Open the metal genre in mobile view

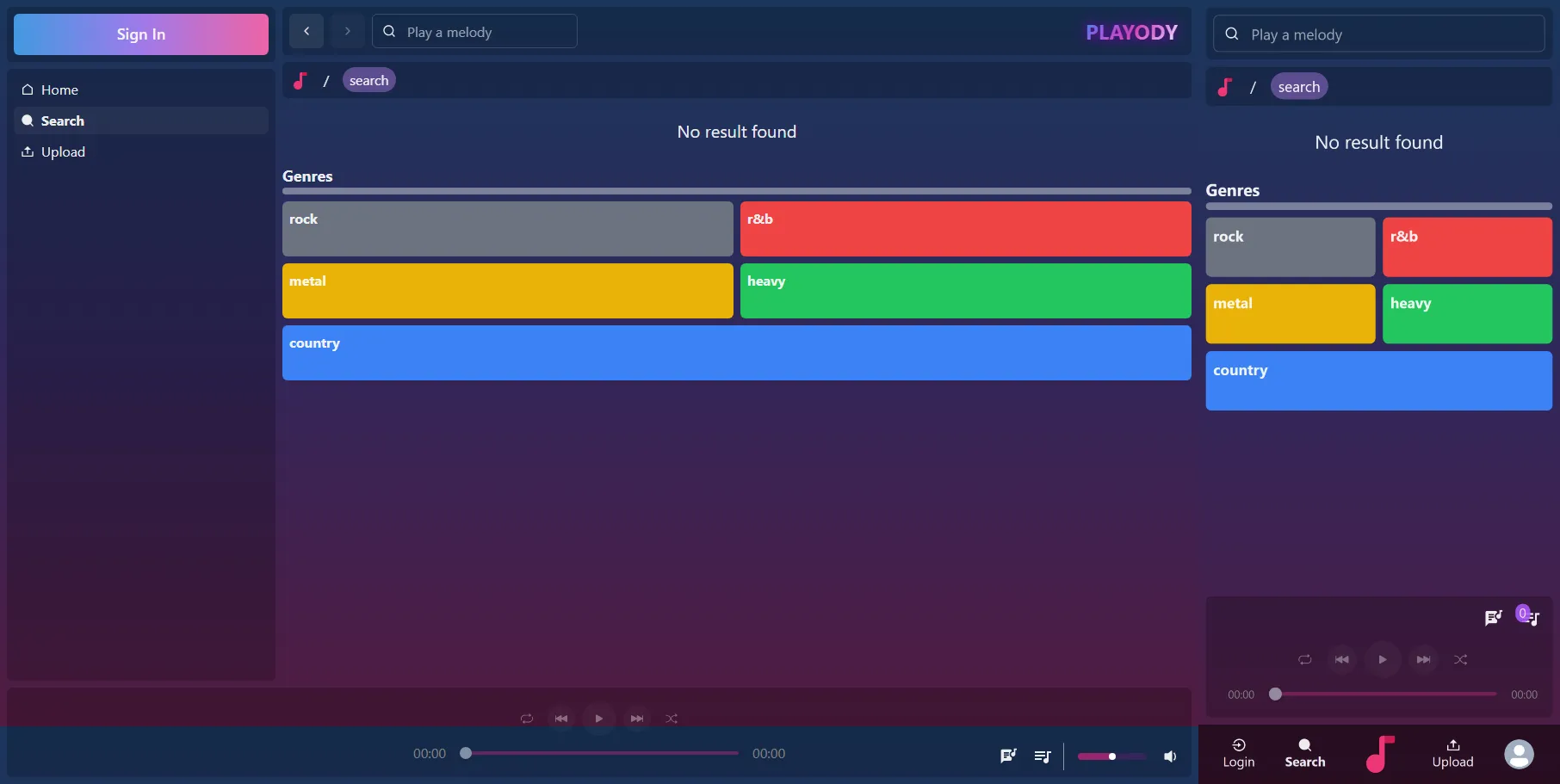1291,314
